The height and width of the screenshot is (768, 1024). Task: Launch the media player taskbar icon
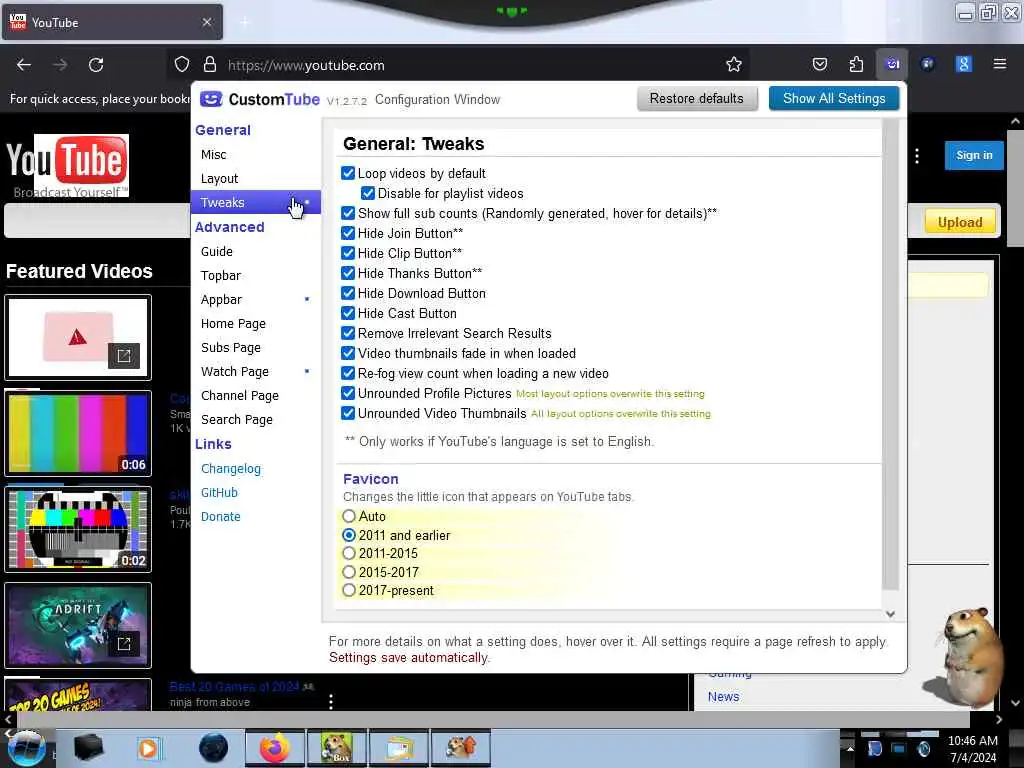(148, 748)
